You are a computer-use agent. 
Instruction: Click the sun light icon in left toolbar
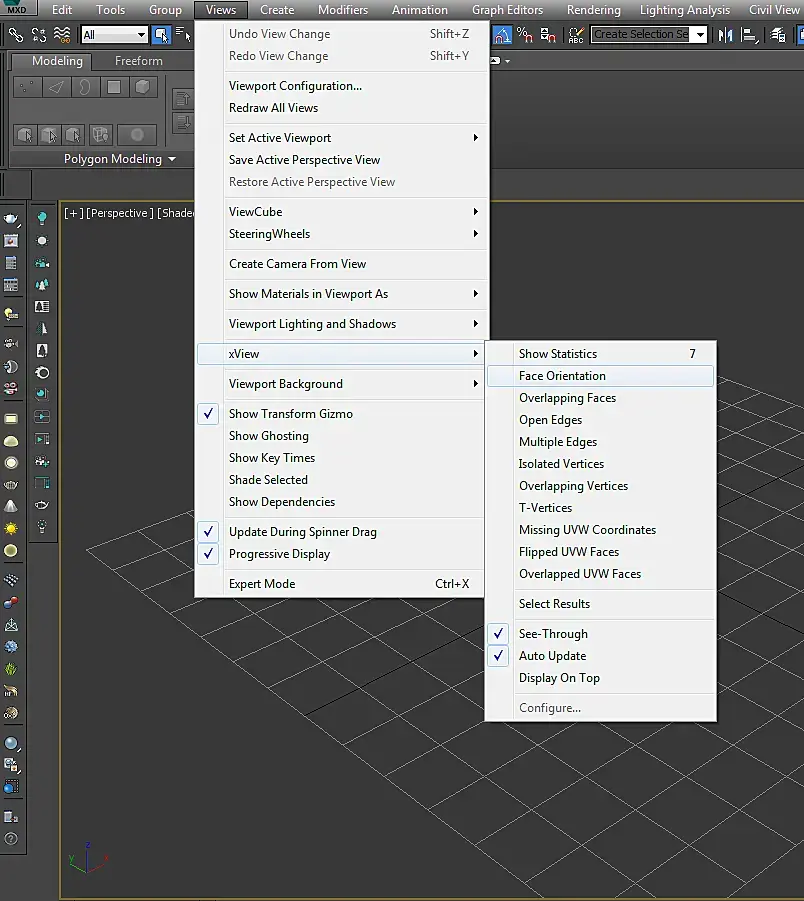tap(11, 529)
